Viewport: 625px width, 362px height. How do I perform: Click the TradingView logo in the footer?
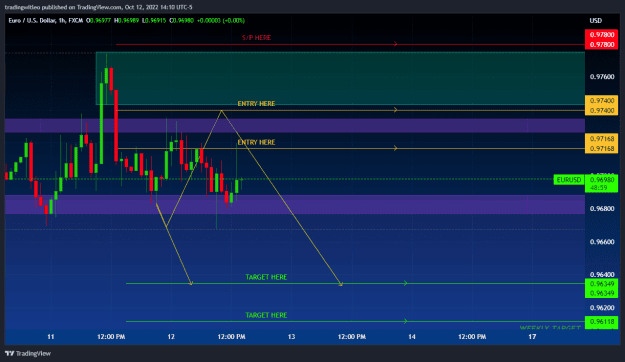coord(28,353)
